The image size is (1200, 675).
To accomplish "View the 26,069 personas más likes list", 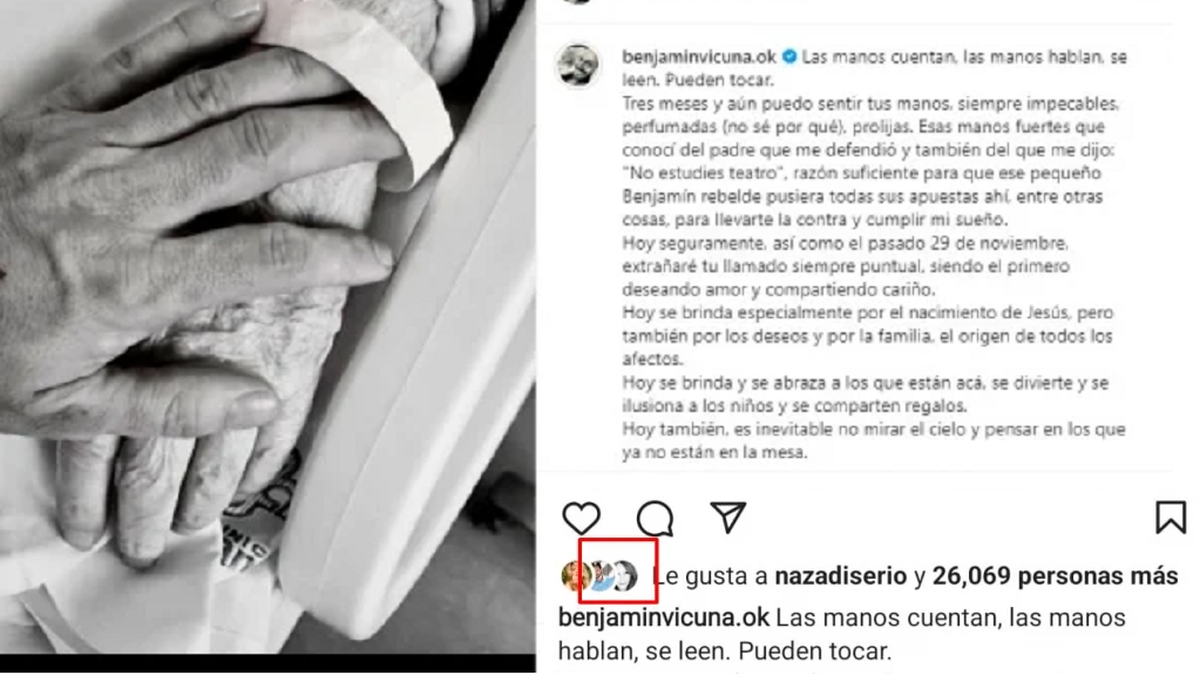I will (1055, 577).
